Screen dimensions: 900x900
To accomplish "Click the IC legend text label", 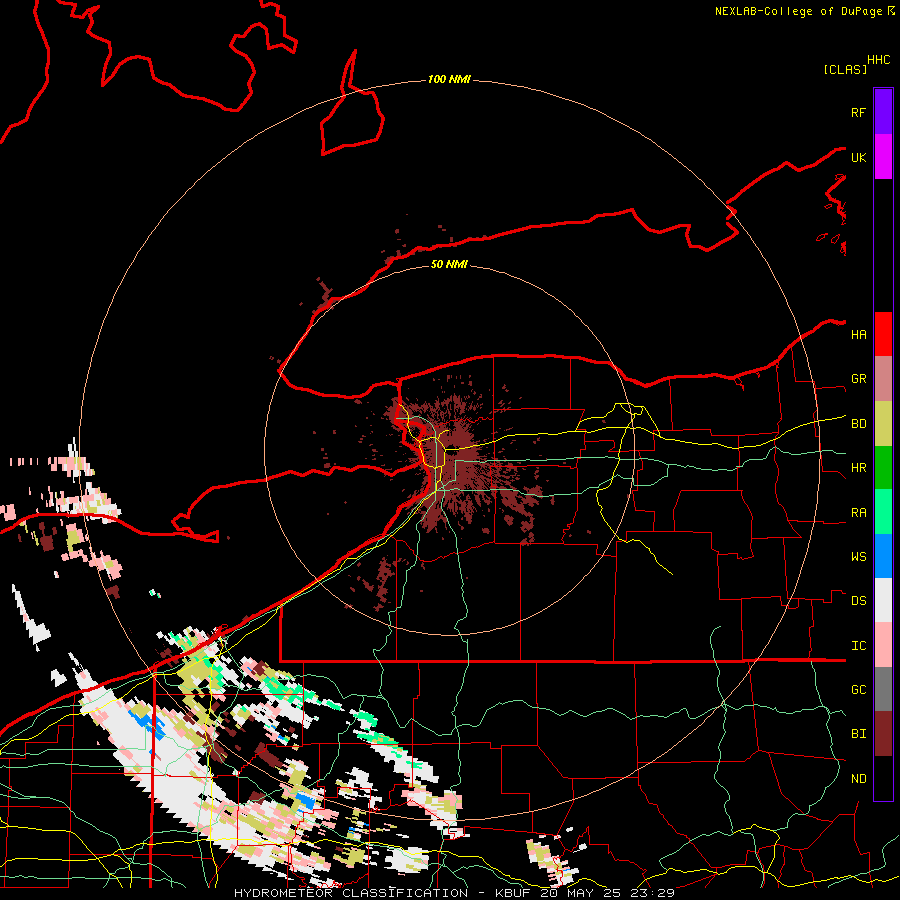I will click(x=859, y=646).
